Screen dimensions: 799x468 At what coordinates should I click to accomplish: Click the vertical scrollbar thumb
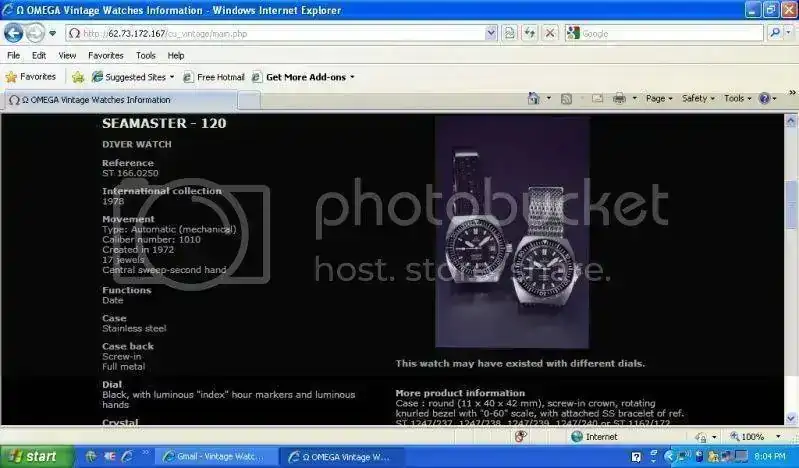pyautogui.click(x=791, y=204)
